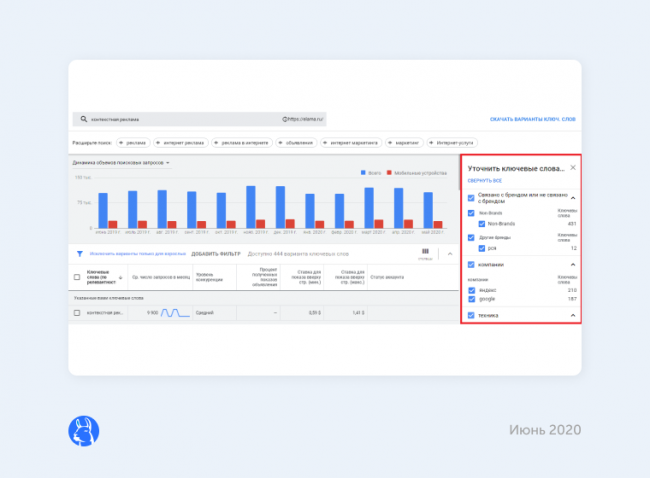Collapse the 'техника' section chevron
This screenshot has width=650, height=478.
[x=572, y=316]
